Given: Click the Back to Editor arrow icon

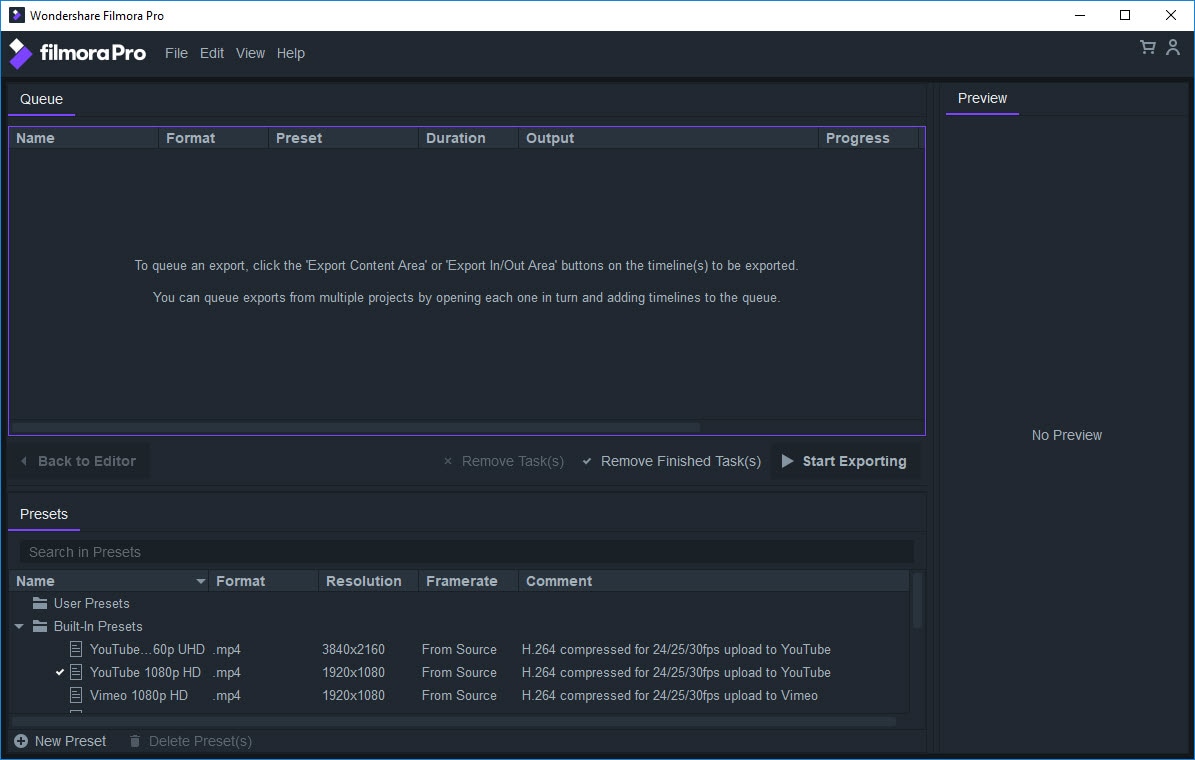Looking at the screenshot, I should click(x=24, y=461).
